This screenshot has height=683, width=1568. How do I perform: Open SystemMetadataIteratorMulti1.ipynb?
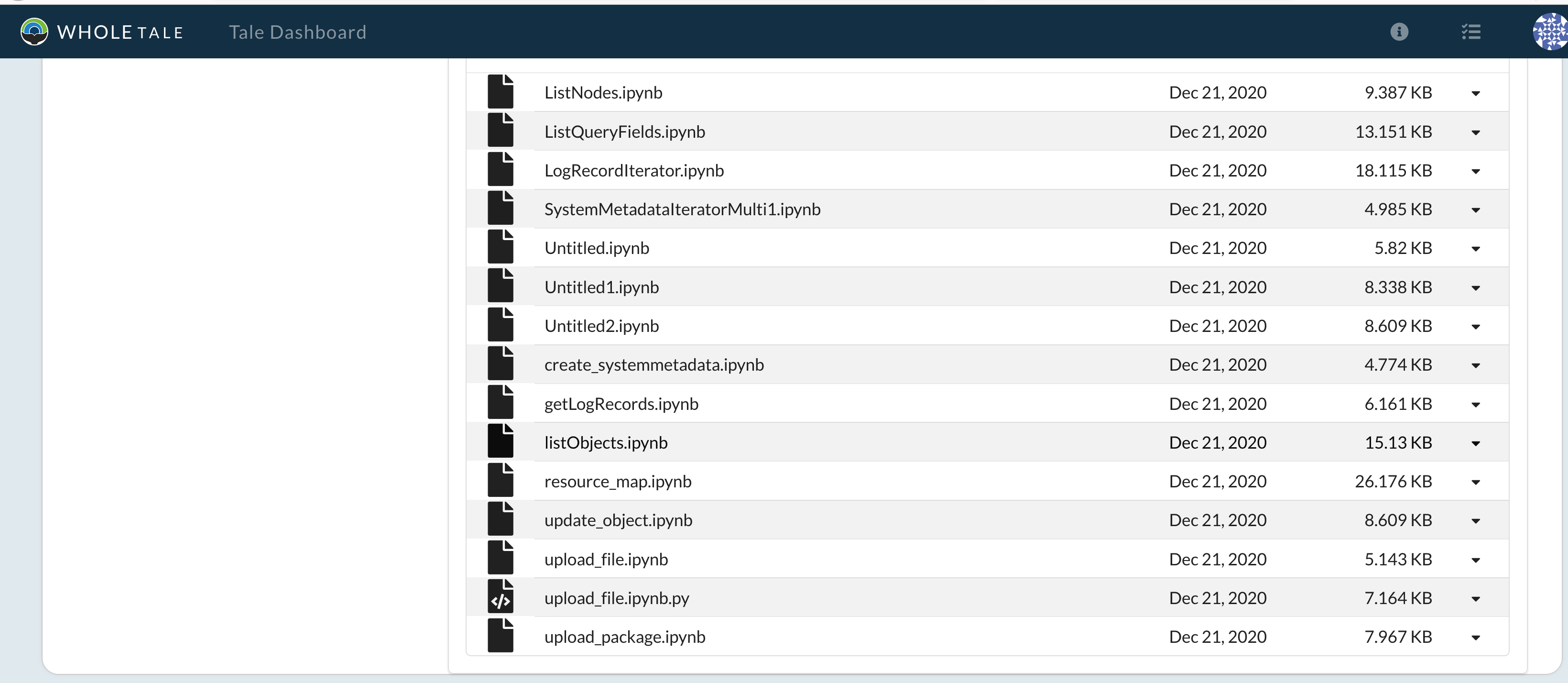tap(682, 209)
